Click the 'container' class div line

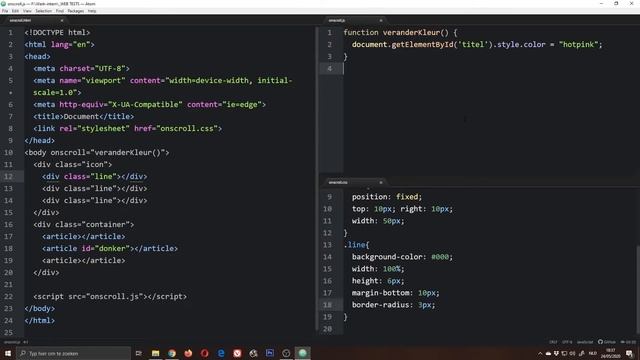tap(84, 224)
